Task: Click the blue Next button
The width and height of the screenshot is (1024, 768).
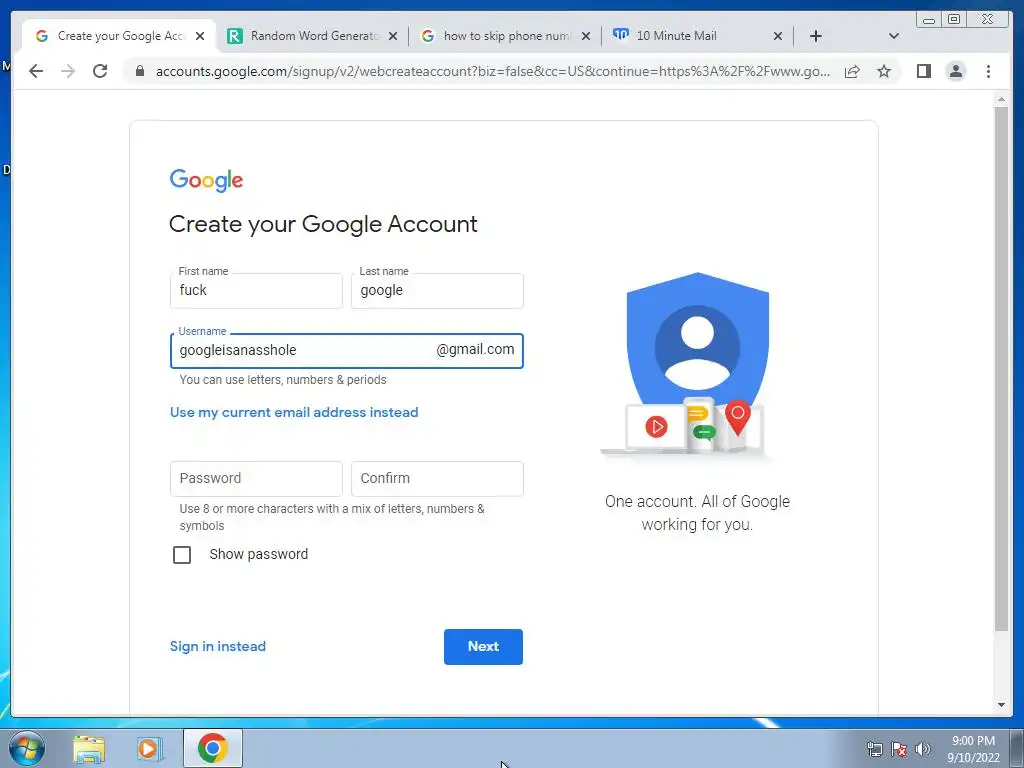Action: pos(483,647)
